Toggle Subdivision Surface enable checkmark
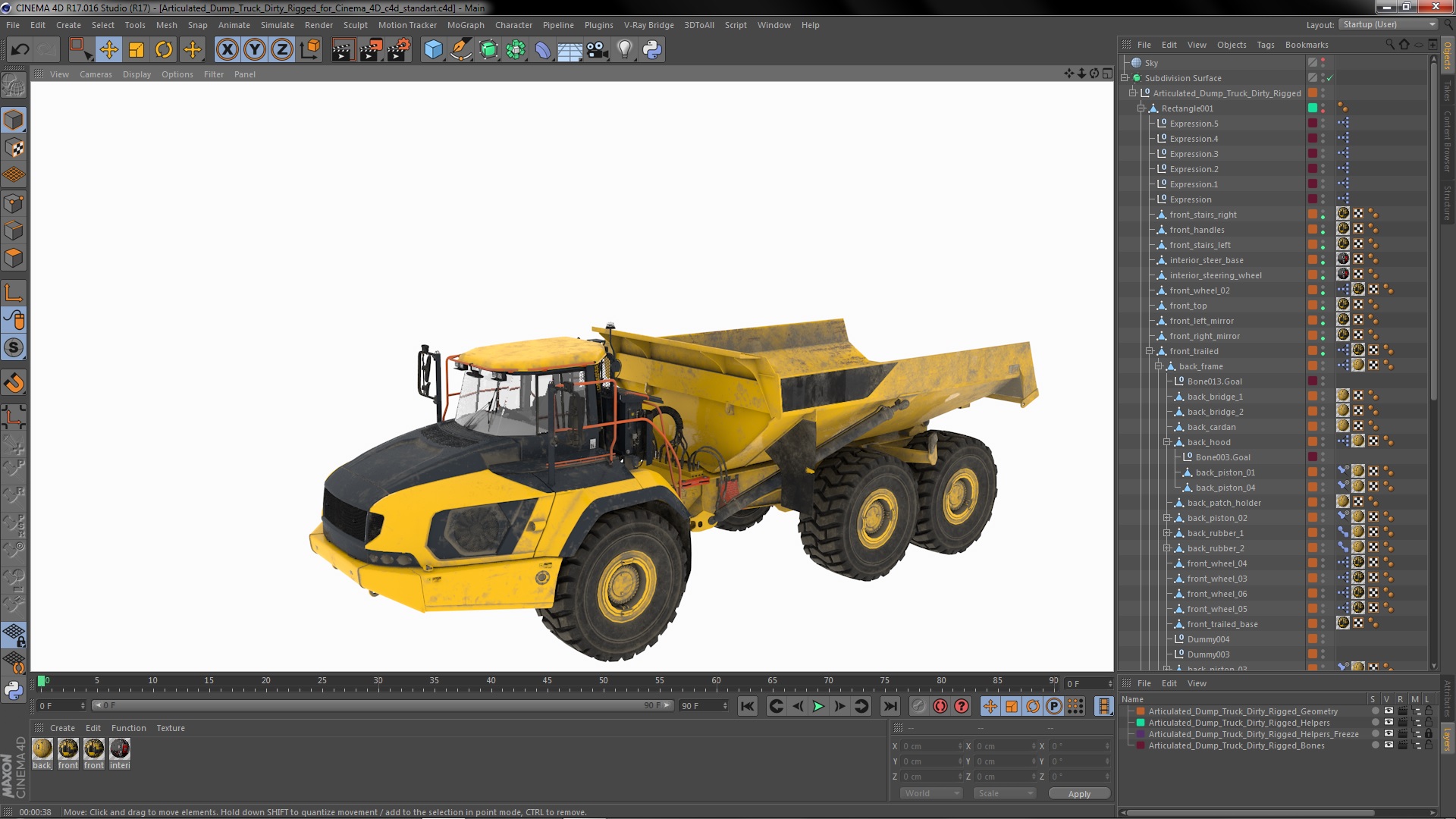Viewport: 1456px width, 819px height. (1329, 78)
